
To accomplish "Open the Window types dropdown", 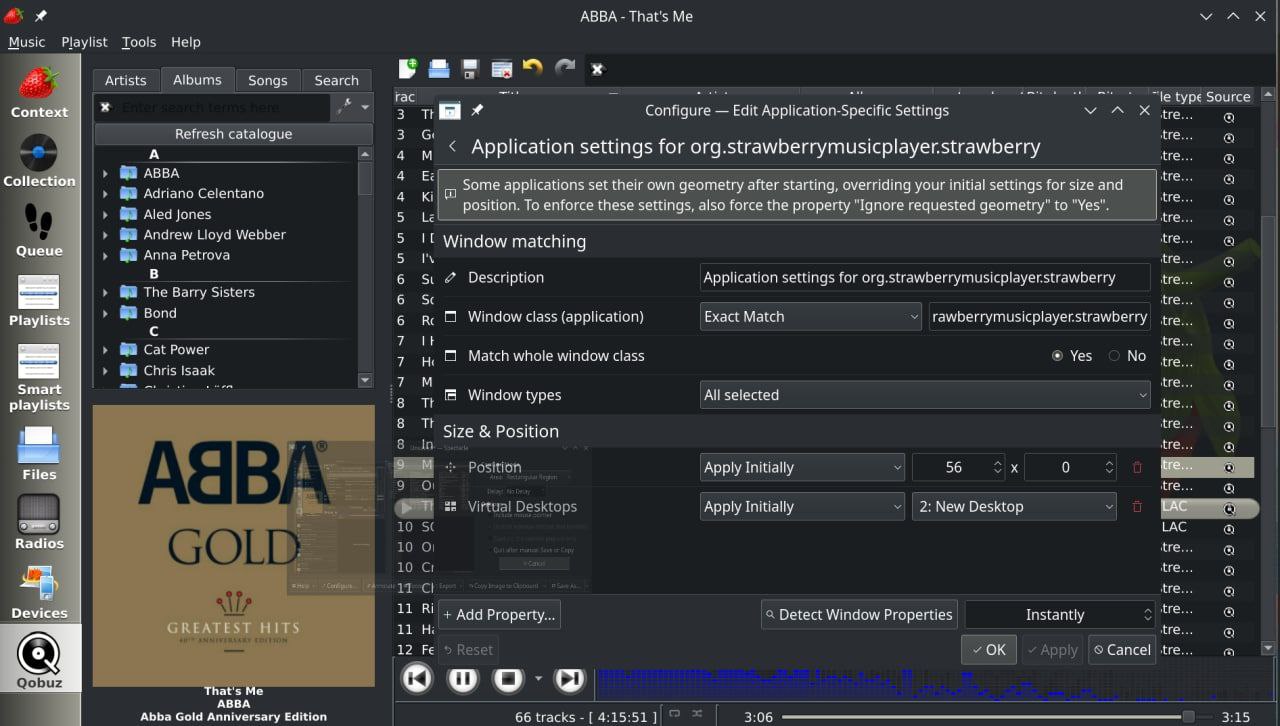I will (924, 395).
